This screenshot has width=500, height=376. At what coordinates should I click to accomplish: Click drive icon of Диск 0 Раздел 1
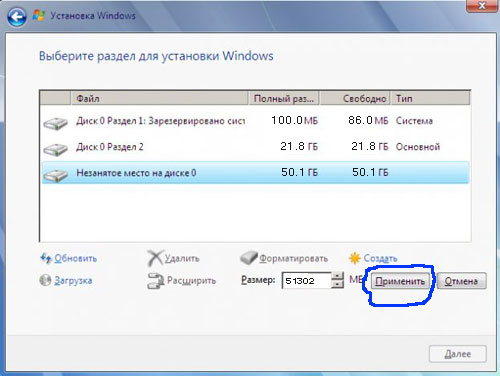coord(55,123)
